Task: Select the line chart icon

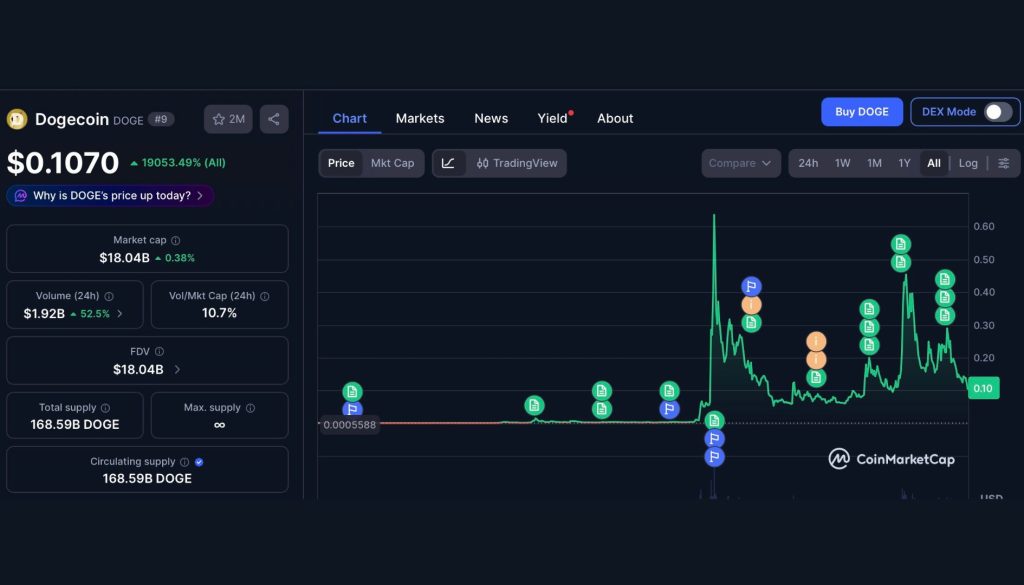Action: click(x=448, y=162)
